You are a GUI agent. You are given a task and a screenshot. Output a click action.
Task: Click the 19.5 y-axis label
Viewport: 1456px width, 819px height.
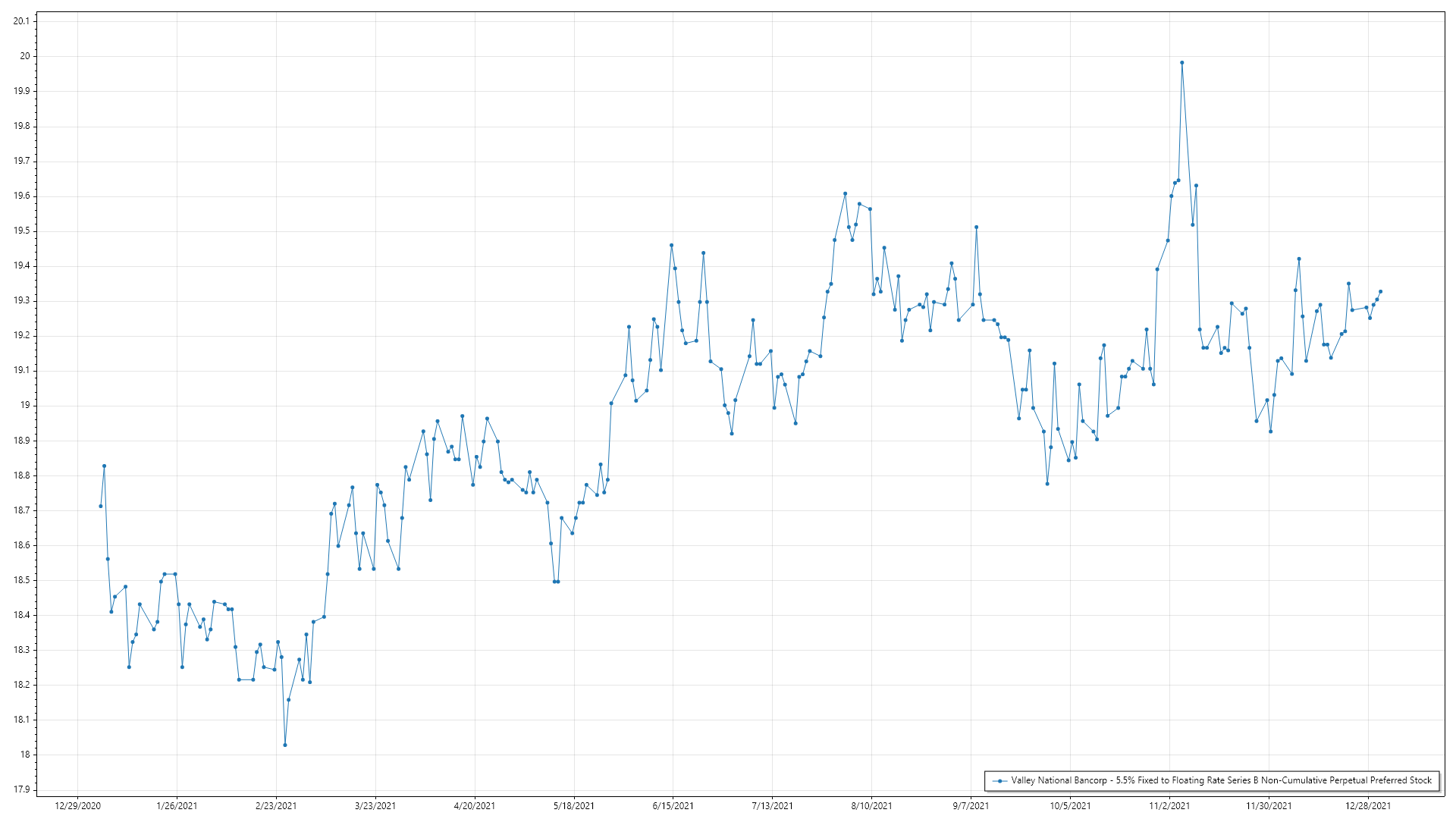point(21,231)
